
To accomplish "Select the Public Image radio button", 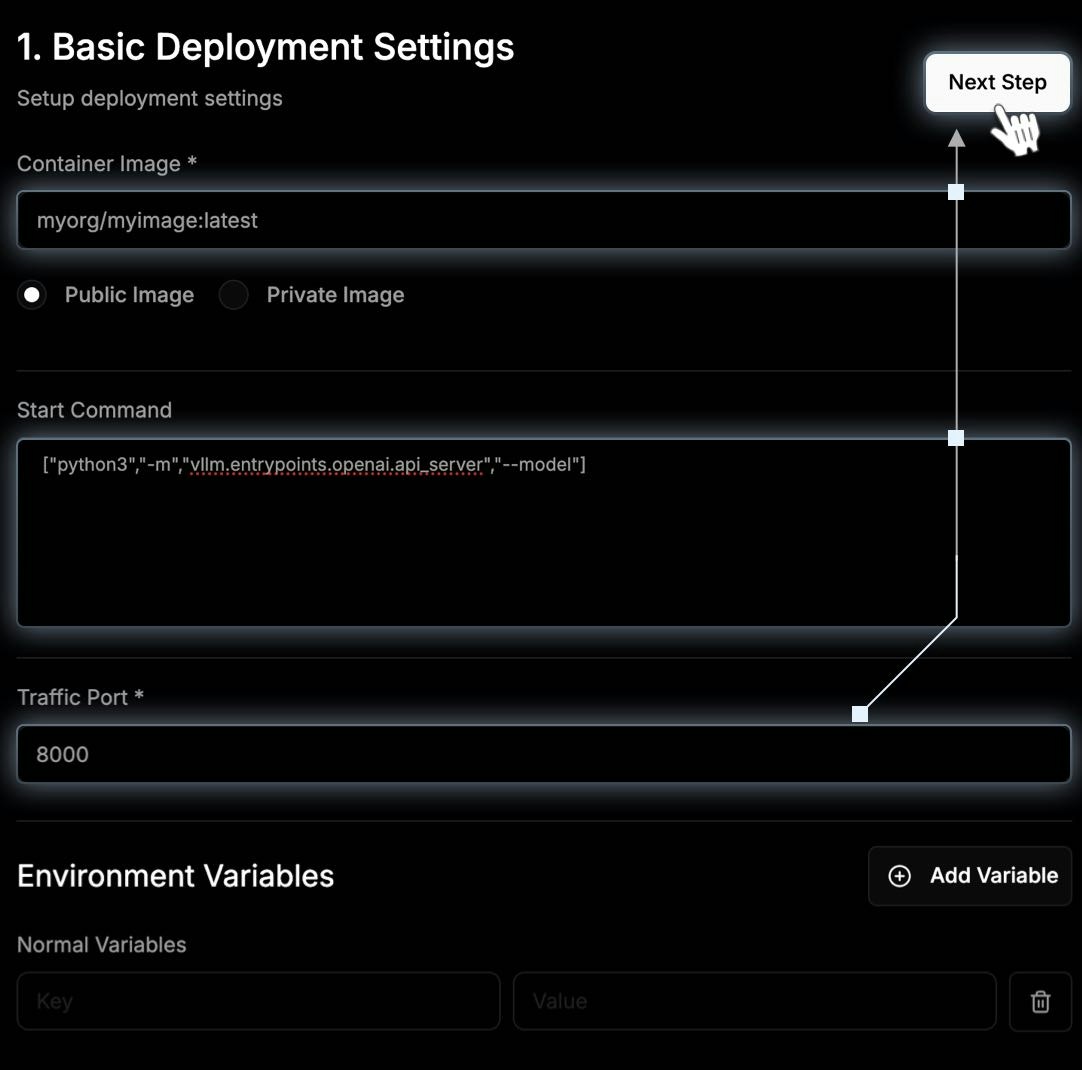I will click(32, 295).
